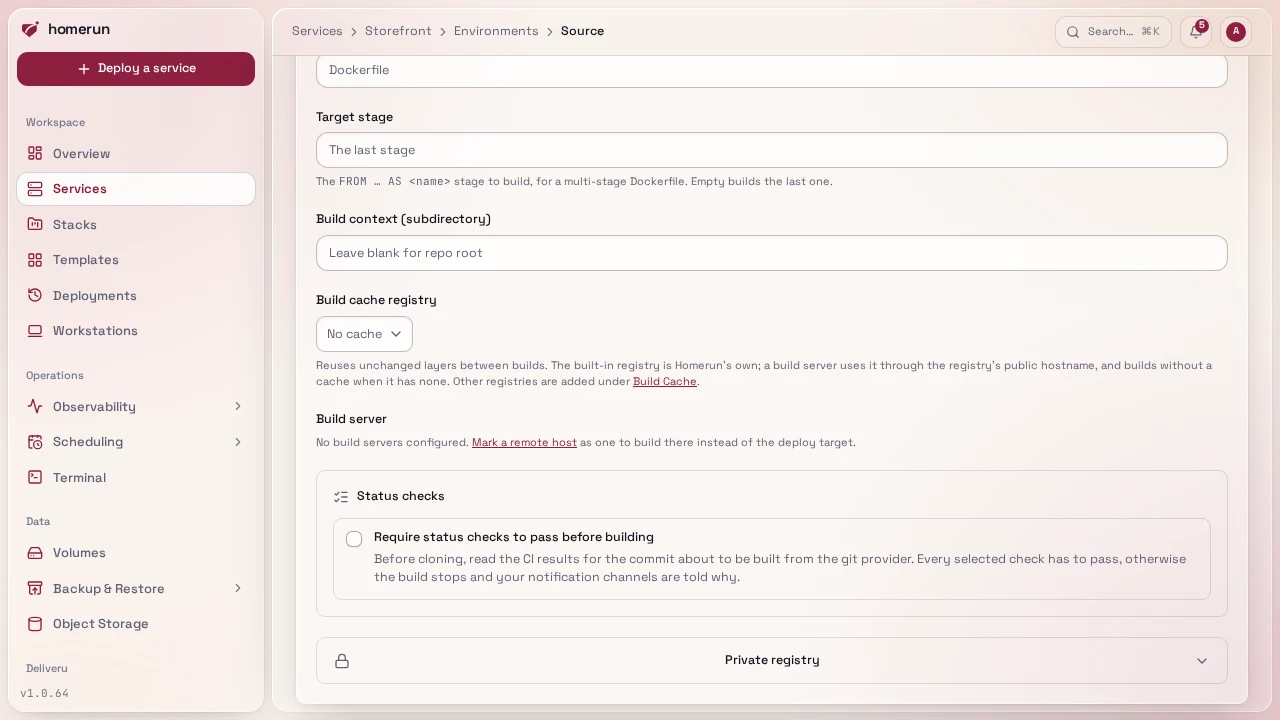Click the Backup & Restore archive icon
This screenshot has width=1280, height=720.
[x=35, y=588]
